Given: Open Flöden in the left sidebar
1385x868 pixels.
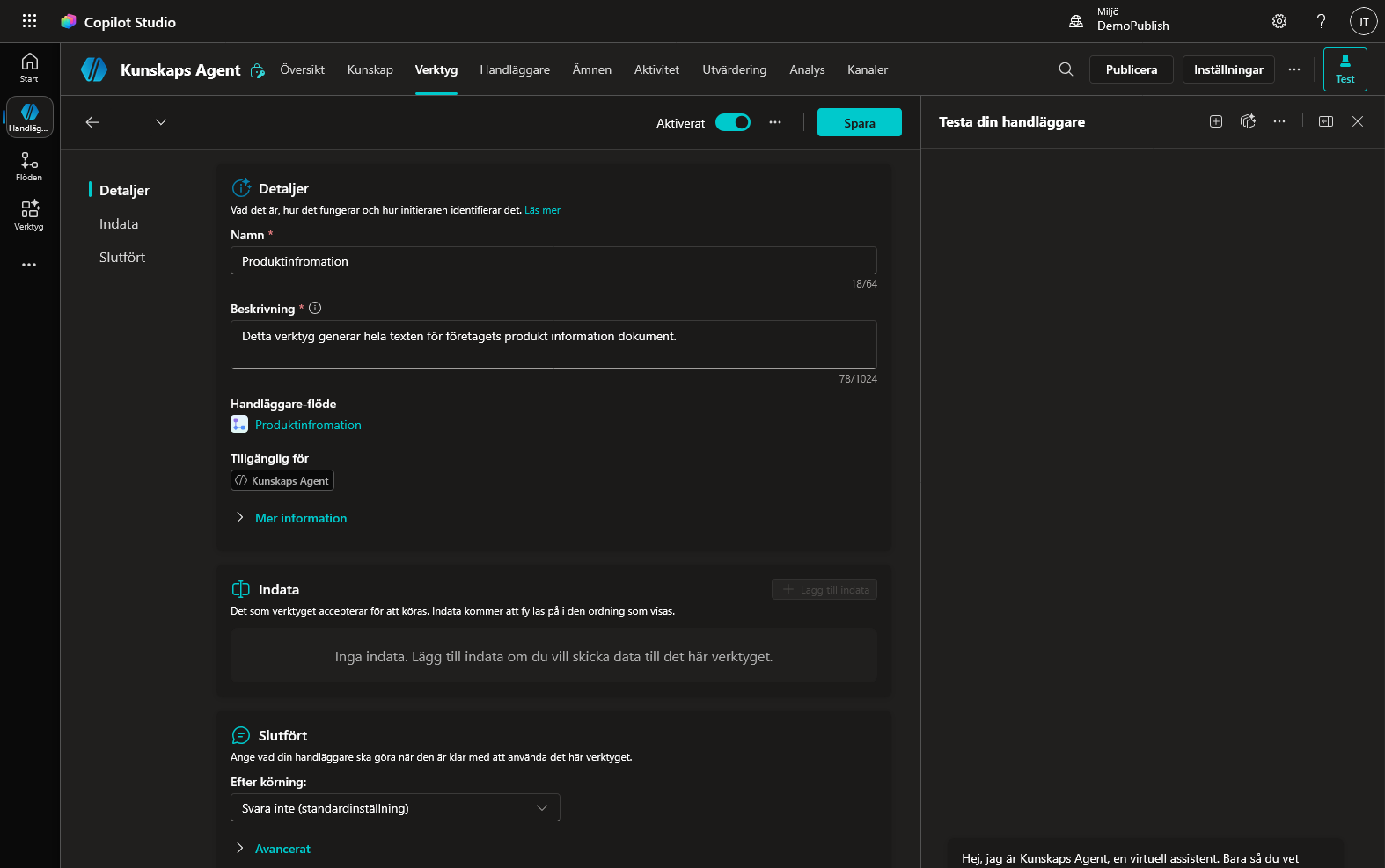Looking at the screenshot, I should 29,166.
